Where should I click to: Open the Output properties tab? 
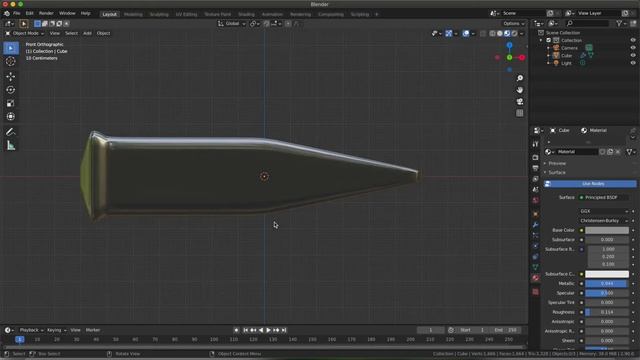point(536,168)
